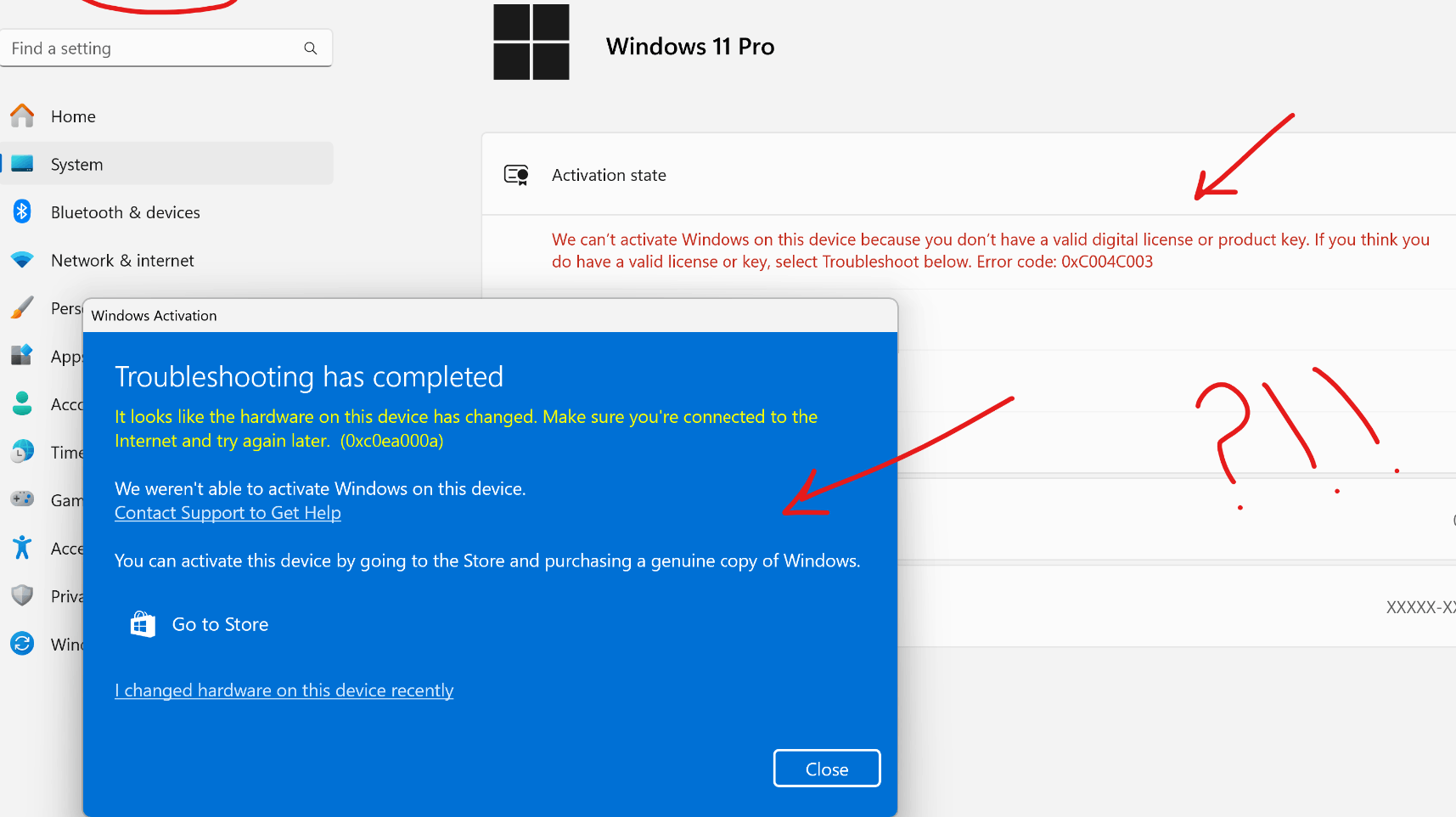Click the red activation error message text
The height and width of the screenshot is (817, 1456).
tap(991, 251)
